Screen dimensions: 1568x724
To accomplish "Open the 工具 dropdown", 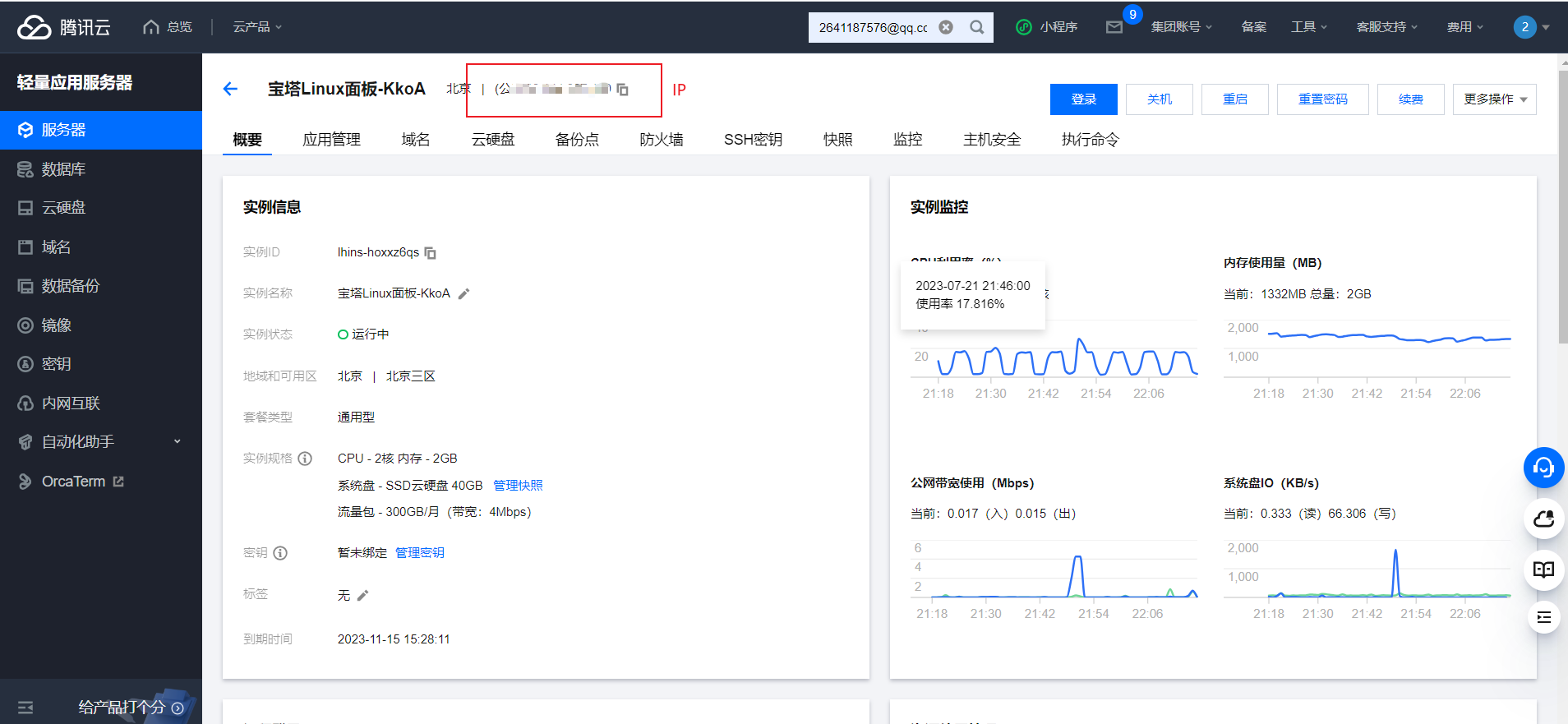I will tap(1309, 27).
